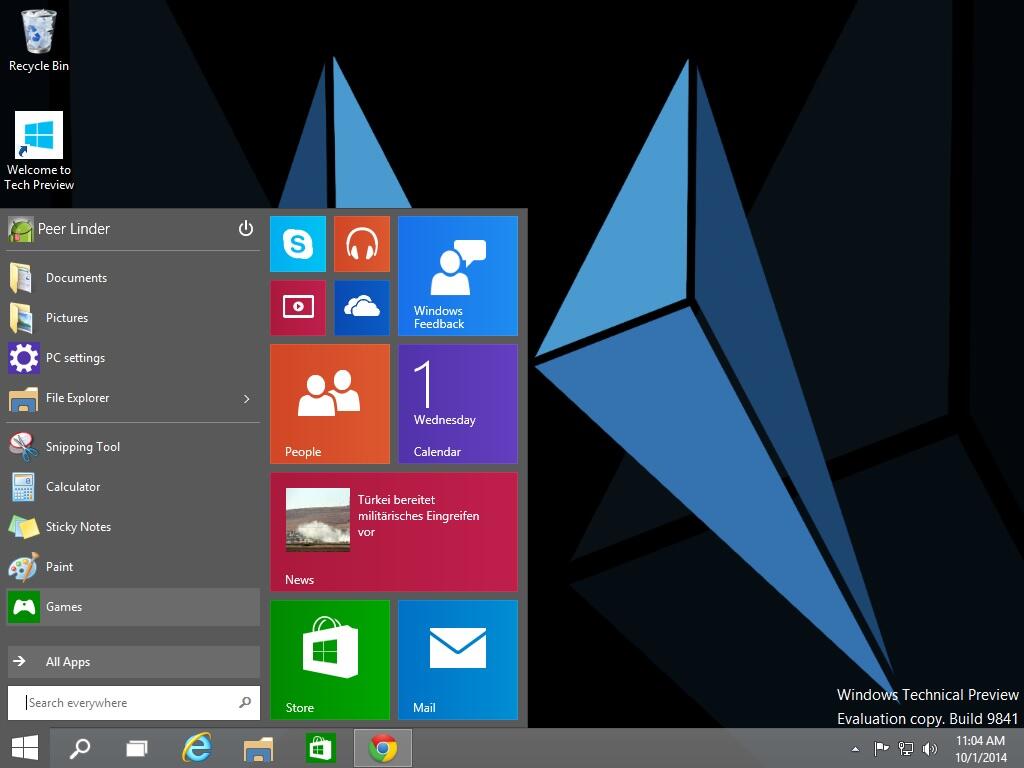Open File Explorer from the taskbar
The image size is (1024, 768).
(x=258, y=748)
